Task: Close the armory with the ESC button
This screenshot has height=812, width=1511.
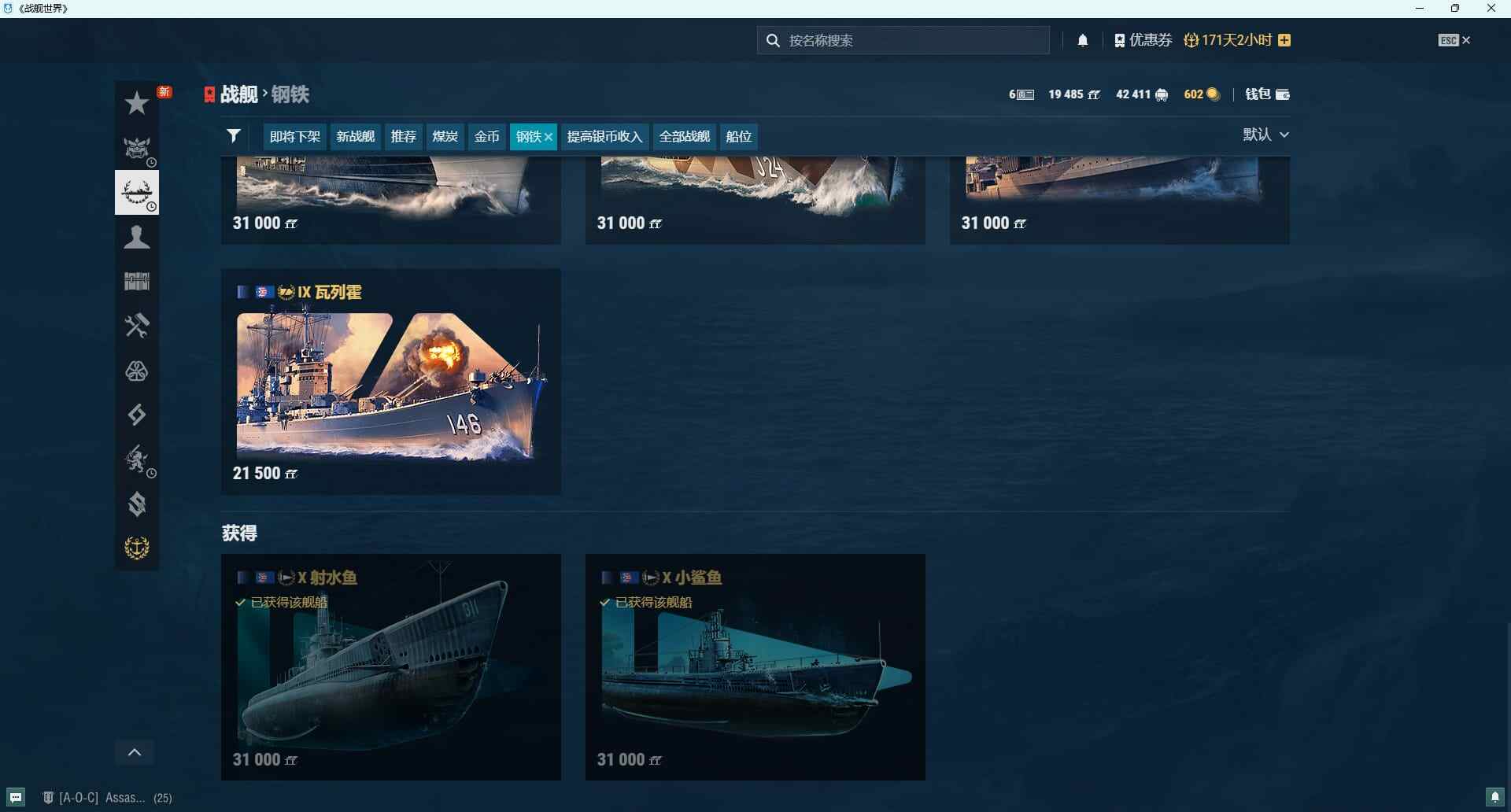Action: tap(1454, 40)
